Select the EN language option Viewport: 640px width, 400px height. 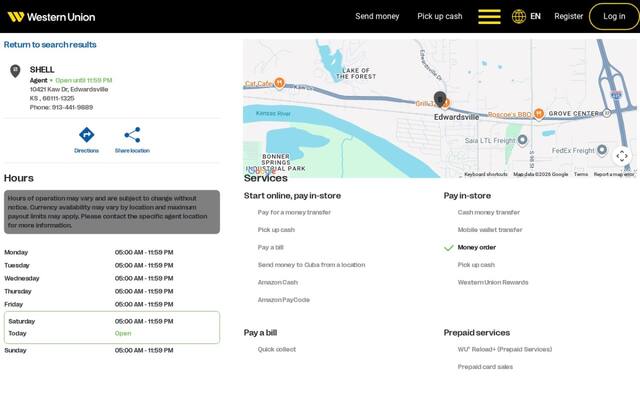(x=535, y=16)
